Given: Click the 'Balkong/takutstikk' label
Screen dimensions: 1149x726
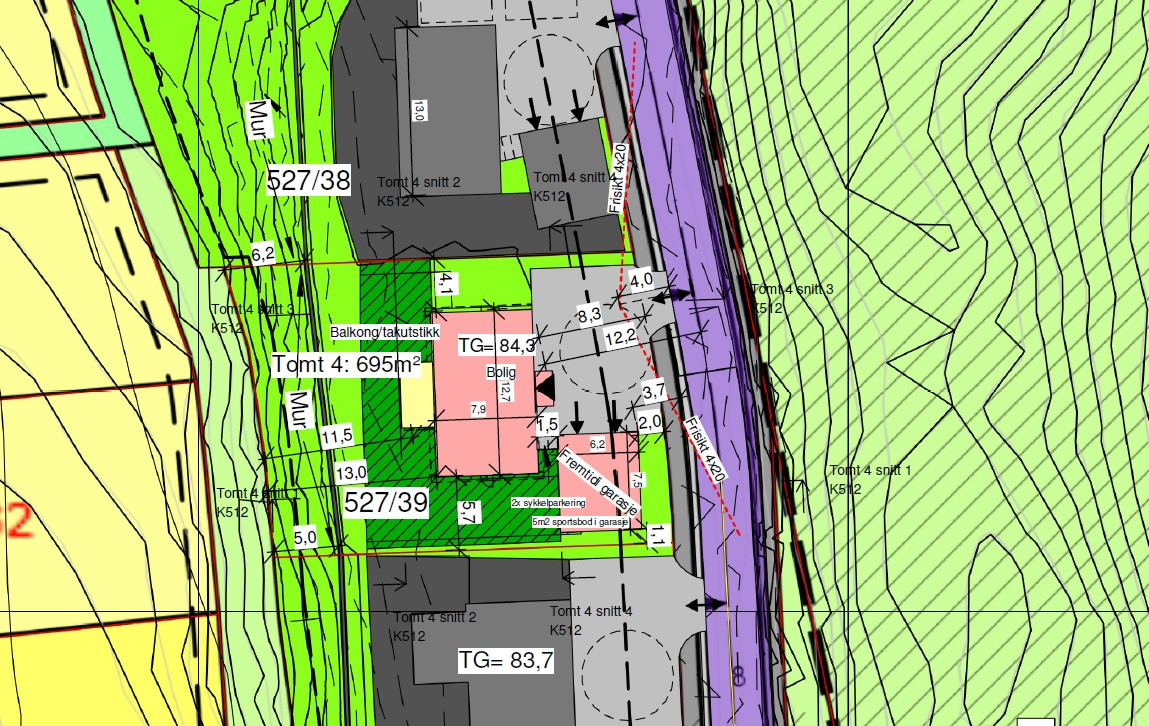Looking at the screenshot, I should click(x=385, y=333).
